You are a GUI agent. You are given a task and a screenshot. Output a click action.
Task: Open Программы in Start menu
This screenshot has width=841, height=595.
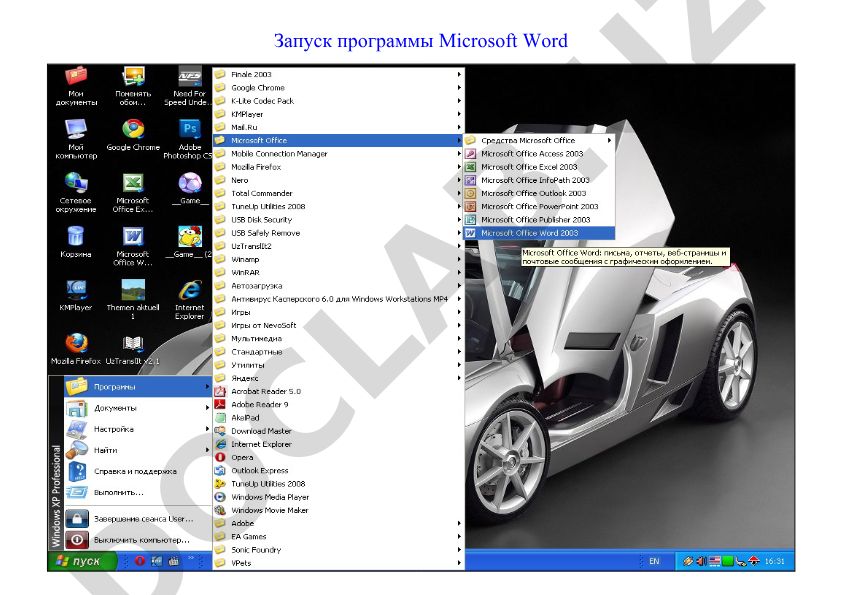138,387
